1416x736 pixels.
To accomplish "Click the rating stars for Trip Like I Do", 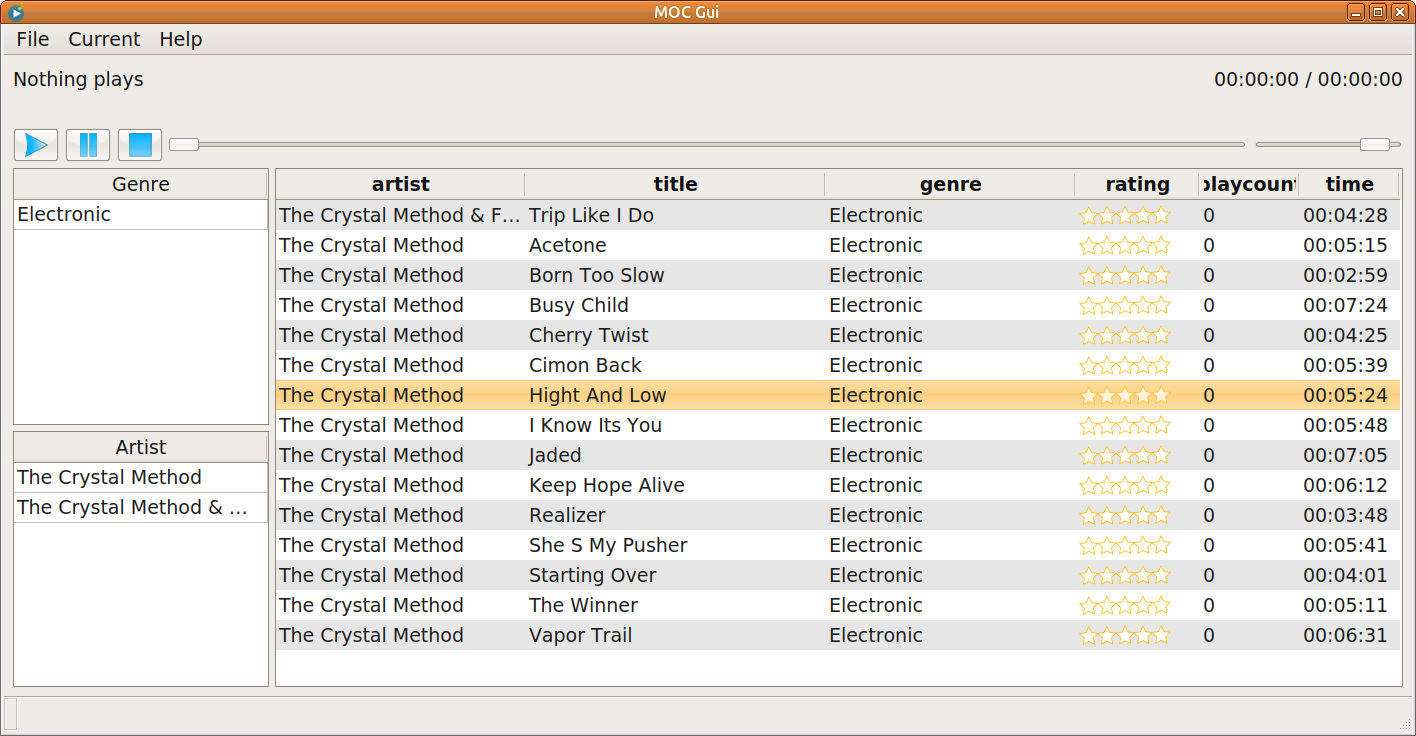I will (1125, 215).
